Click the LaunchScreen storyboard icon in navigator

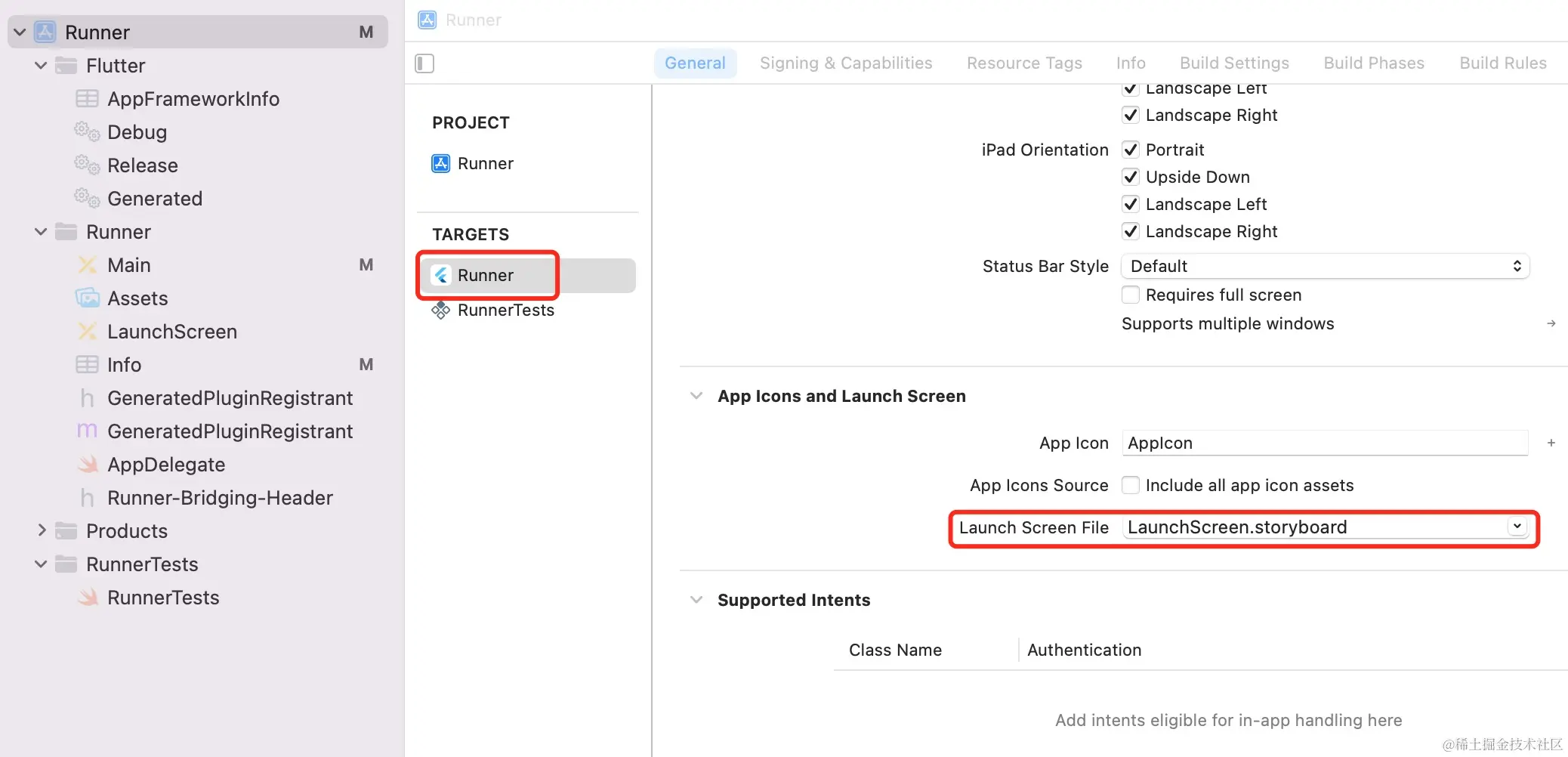(x=88, y=332)
